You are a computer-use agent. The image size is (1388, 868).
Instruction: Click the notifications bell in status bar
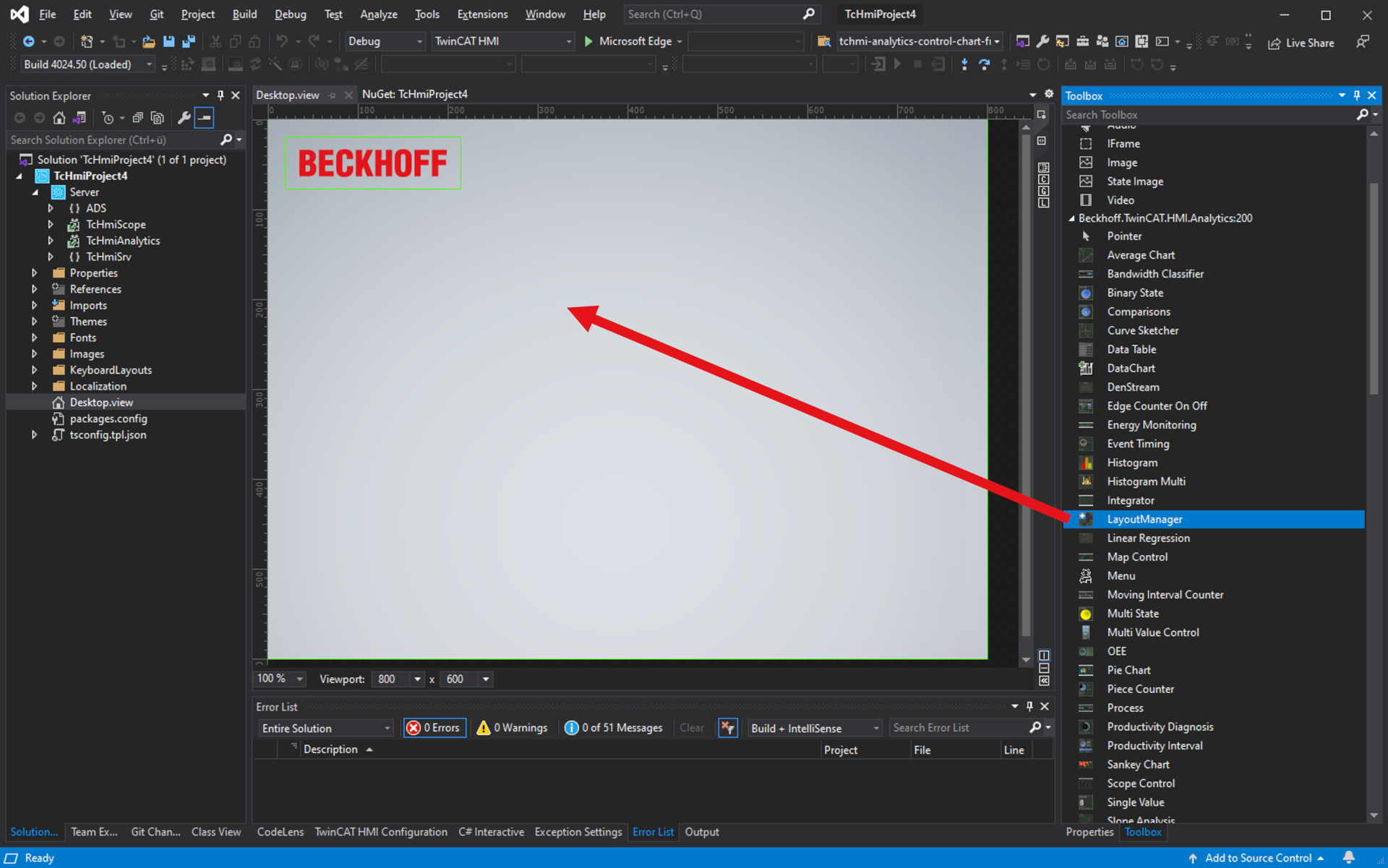[x=1348, y=857]
